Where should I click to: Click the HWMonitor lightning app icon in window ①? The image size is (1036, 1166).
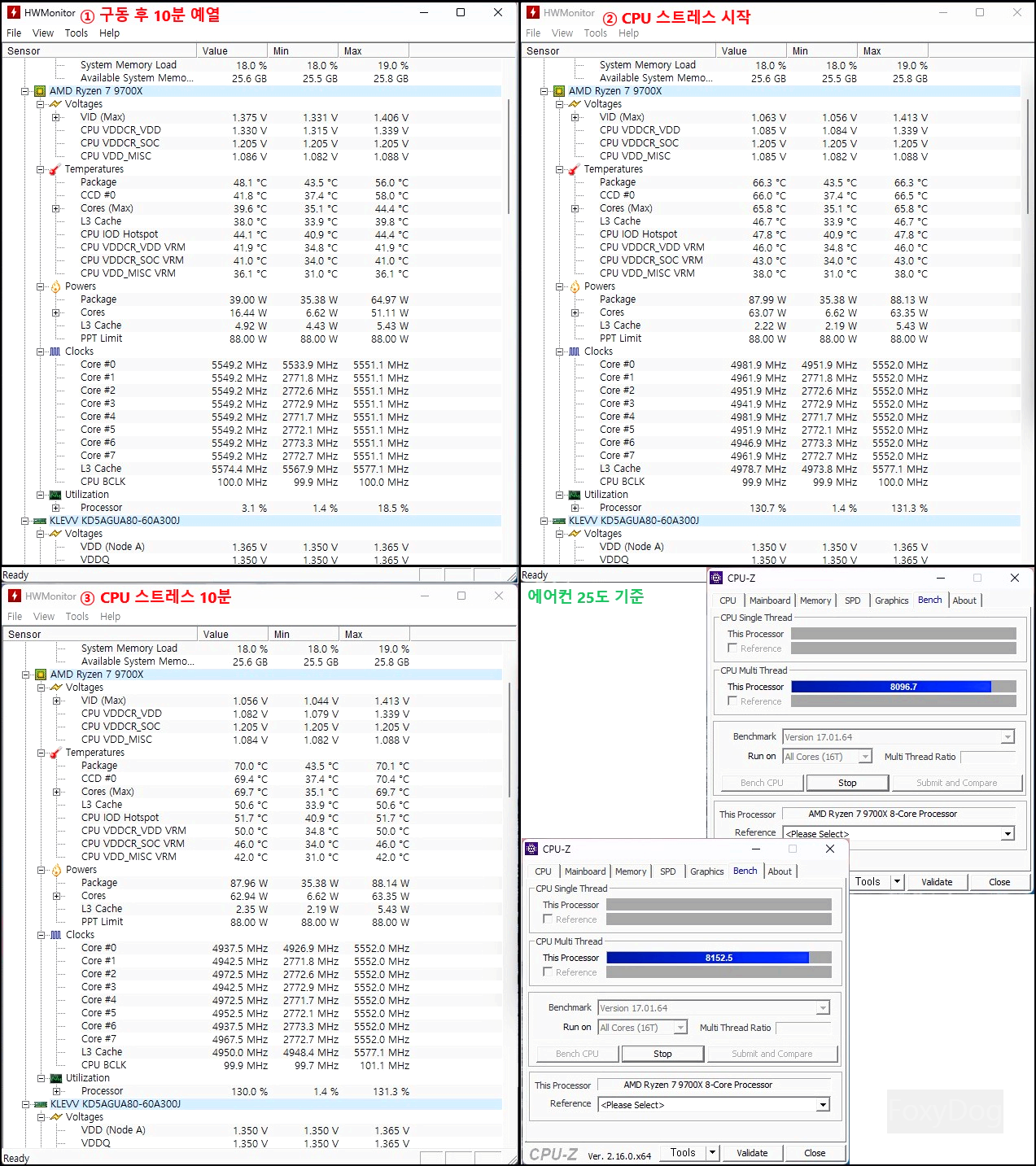tap(14, 13)
